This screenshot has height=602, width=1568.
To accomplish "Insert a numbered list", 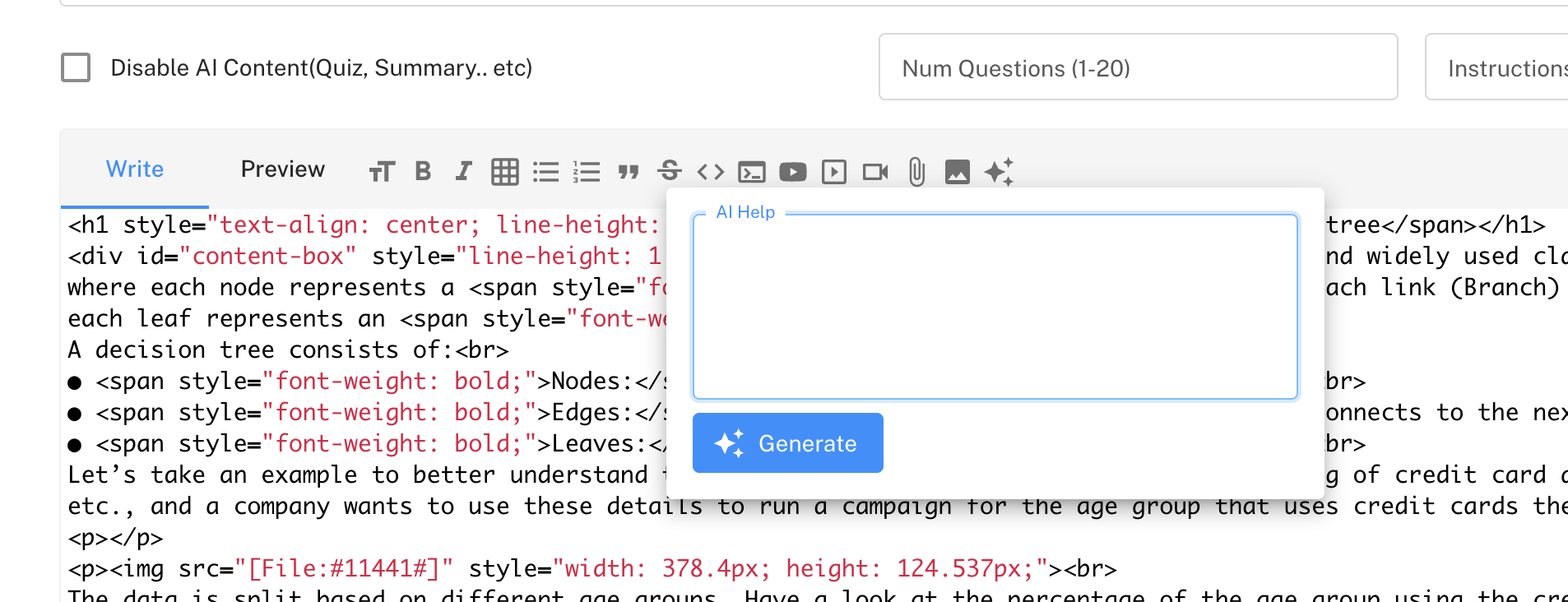I will [x=587, y=172].
